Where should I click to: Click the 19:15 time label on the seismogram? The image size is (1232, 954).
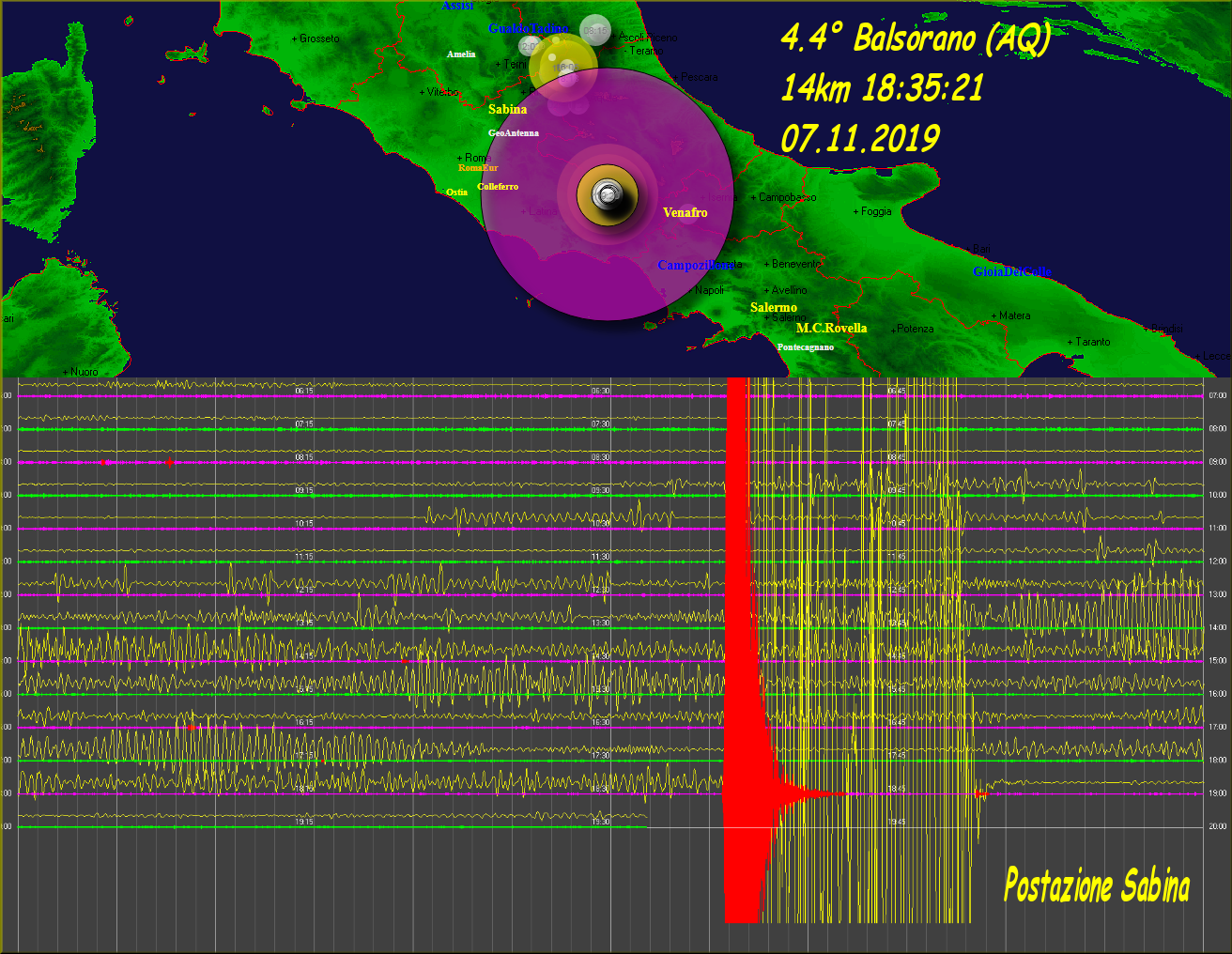[304, 822]
